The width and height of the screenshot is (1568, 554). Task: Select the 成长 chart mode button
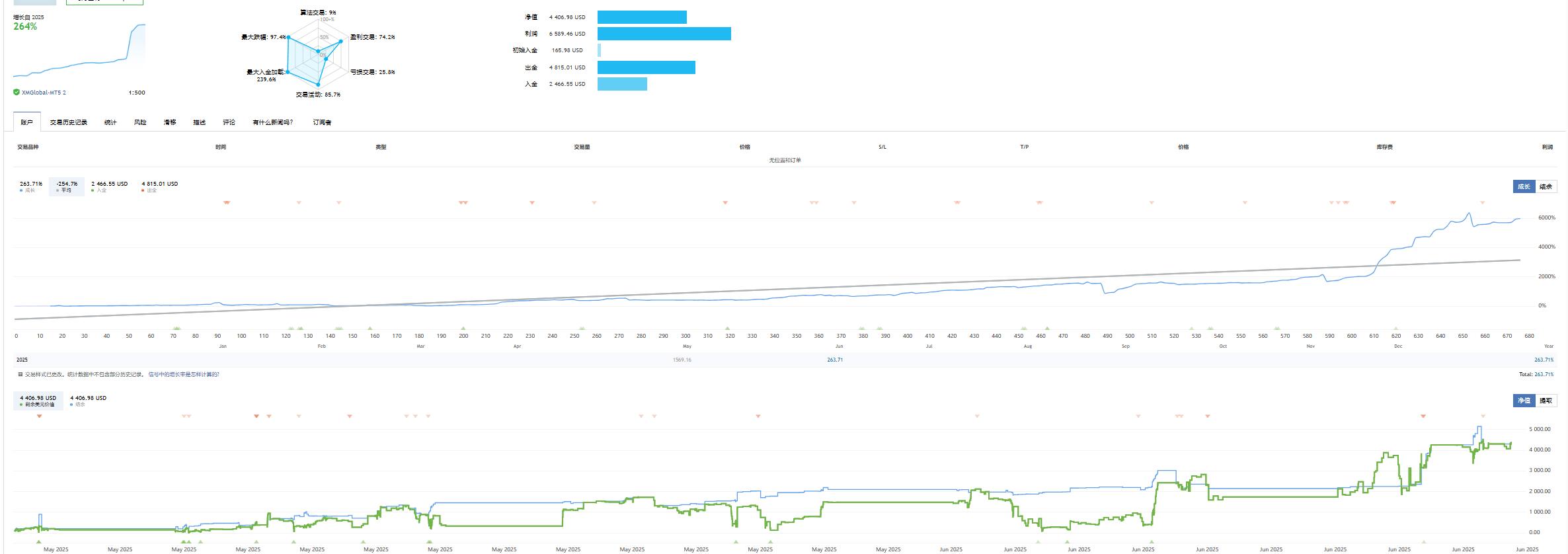coord(1524,186)
